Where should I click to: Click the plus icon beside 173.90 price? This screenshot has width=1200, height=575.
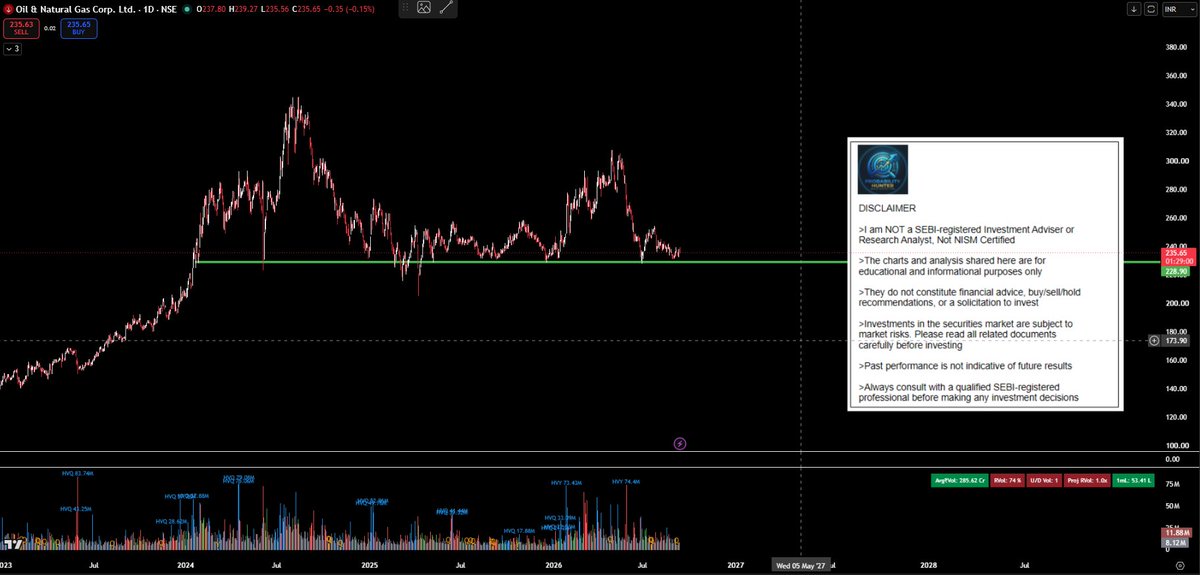click(x=1155, y=340)
